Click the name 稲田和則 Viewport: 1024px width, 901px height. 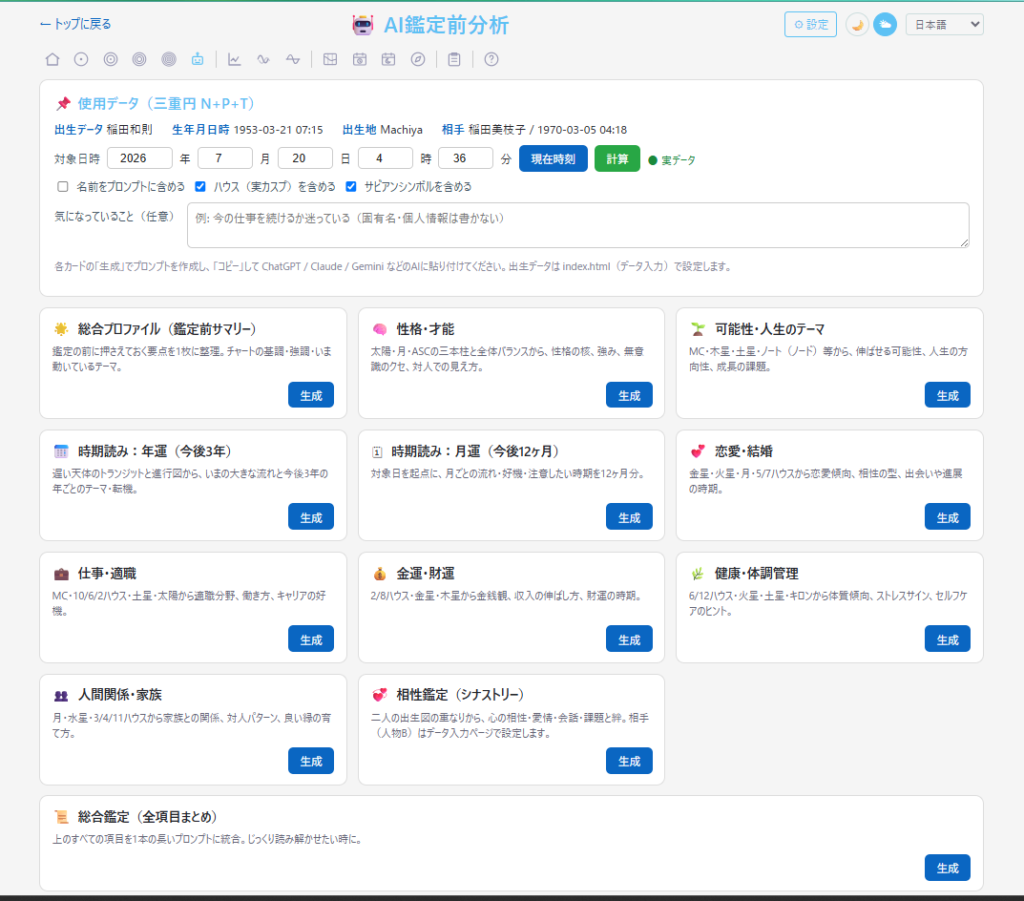129,129
